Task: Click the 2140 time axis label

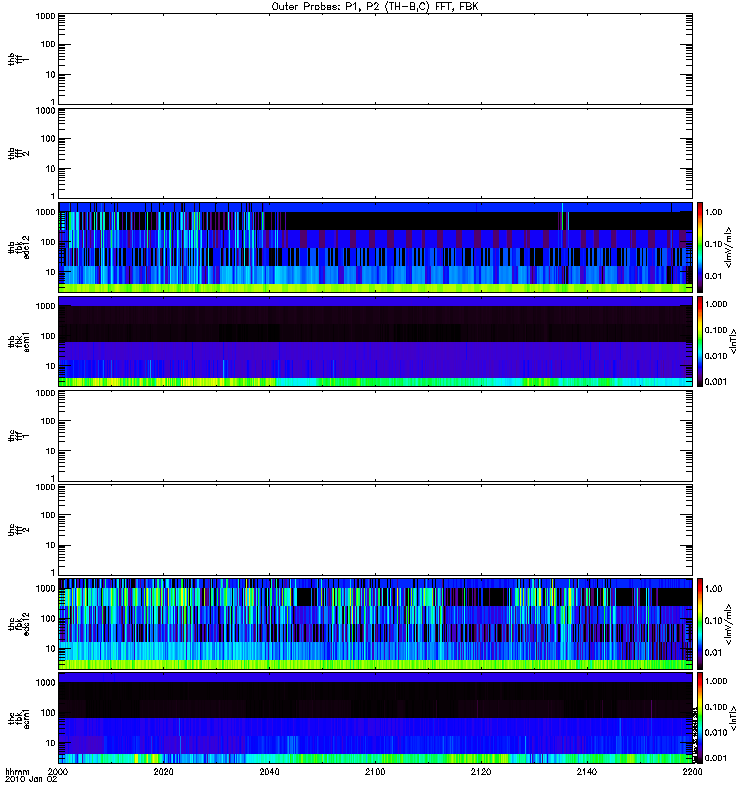Action: [x=587, y=771]
